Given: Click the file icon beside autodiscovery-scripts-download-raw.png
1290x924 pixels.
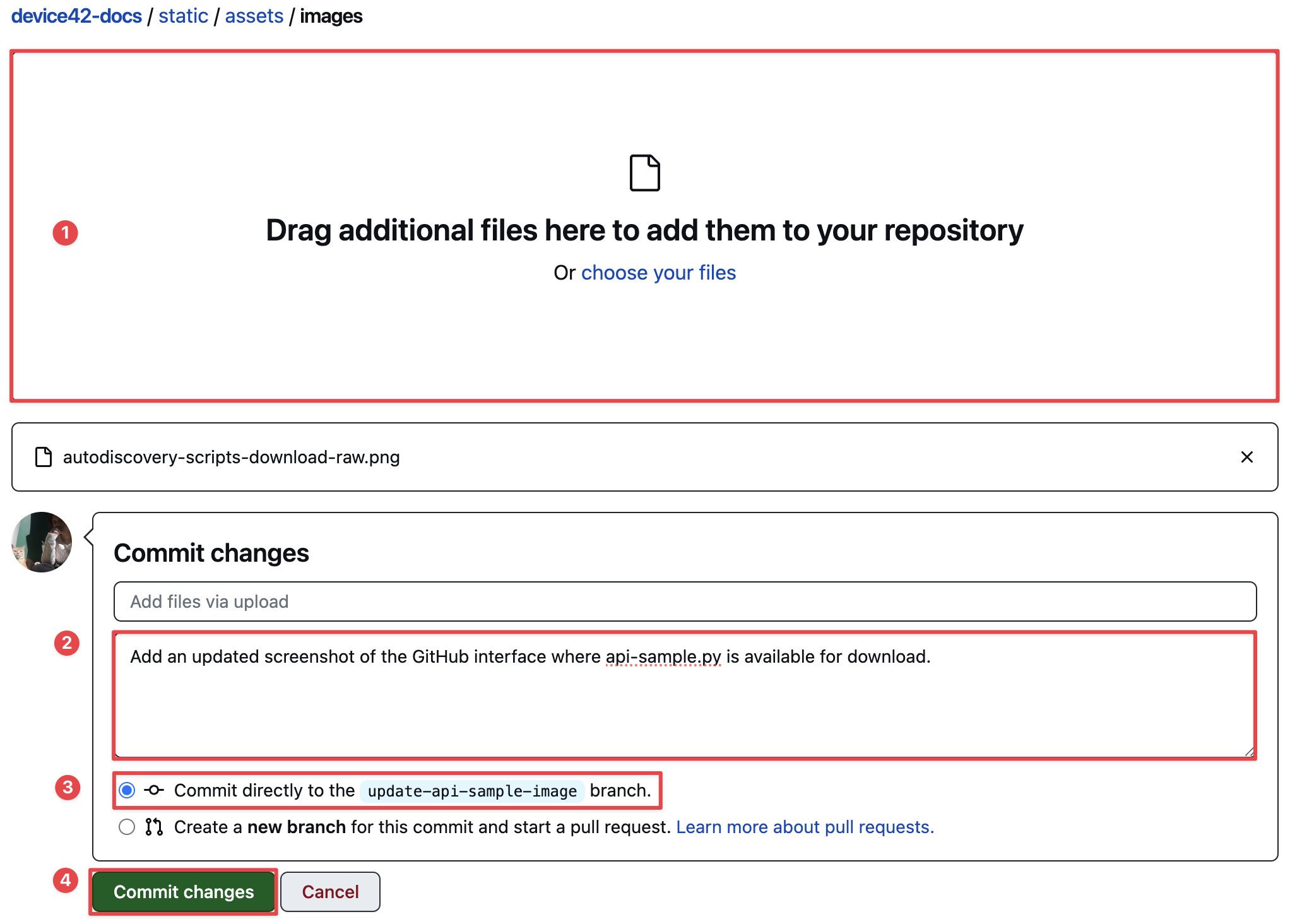Looking at the screenshot, I should [44, 457].
